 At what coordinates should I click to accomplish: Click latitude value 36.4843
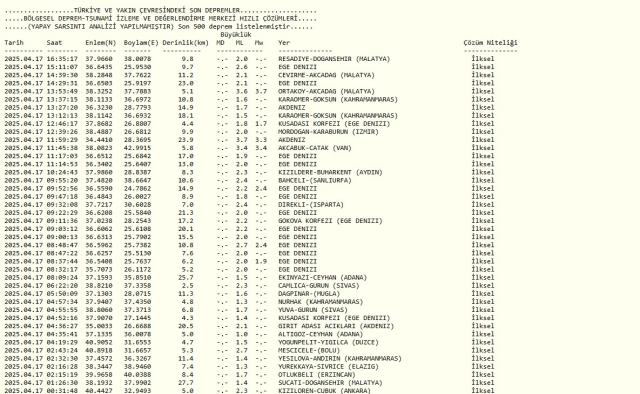(99, 196)
